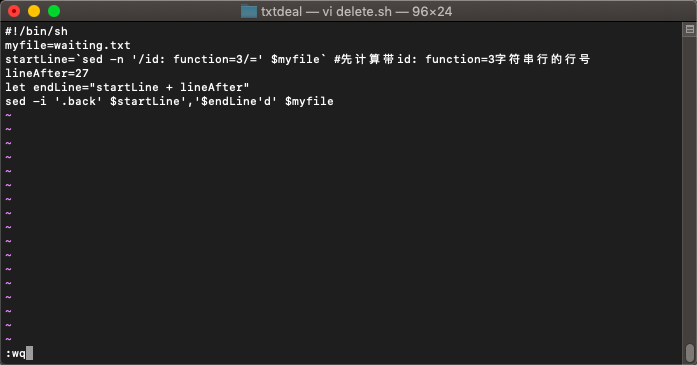Click the scrollbar thumb at bottom right

pyautogui.click(x=689, y=353)
